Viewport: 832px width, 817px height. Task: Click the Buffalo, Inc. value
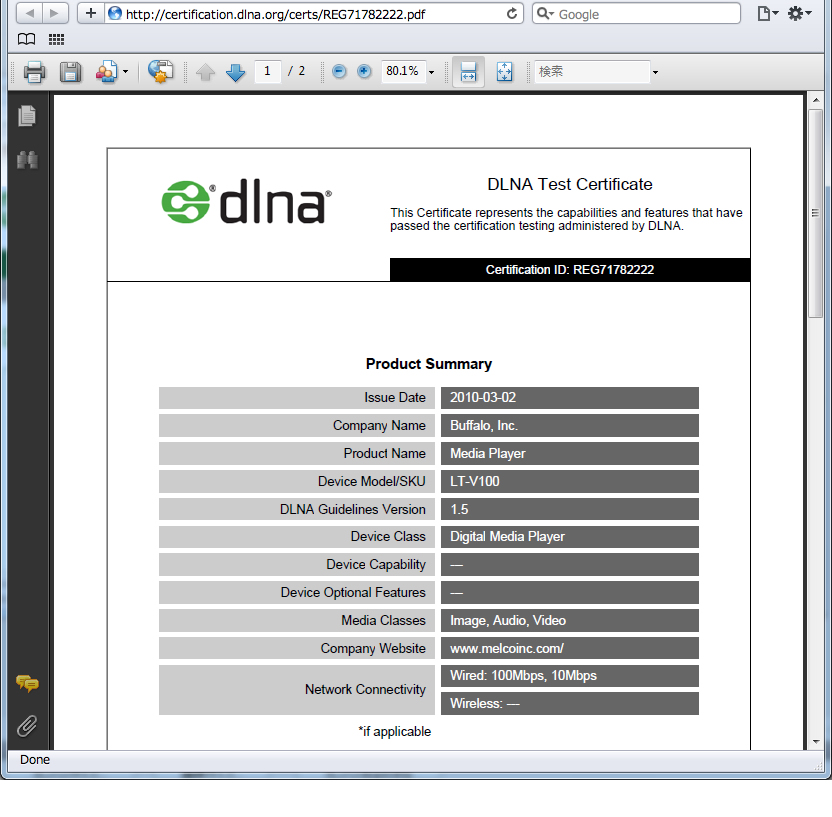484,425
